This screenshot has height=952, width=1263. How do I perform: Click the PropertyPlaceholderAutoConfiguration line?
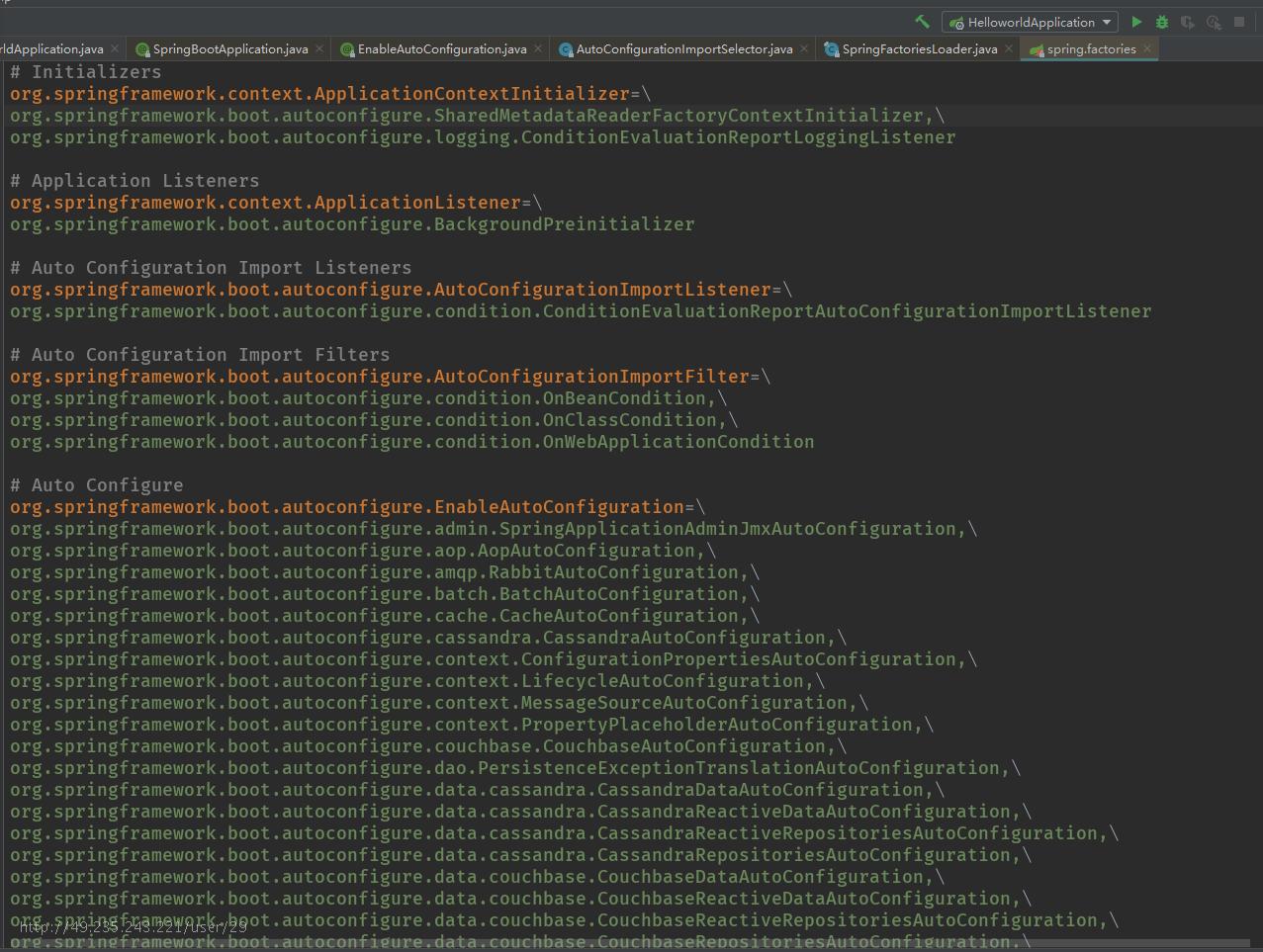coord(472,725)
